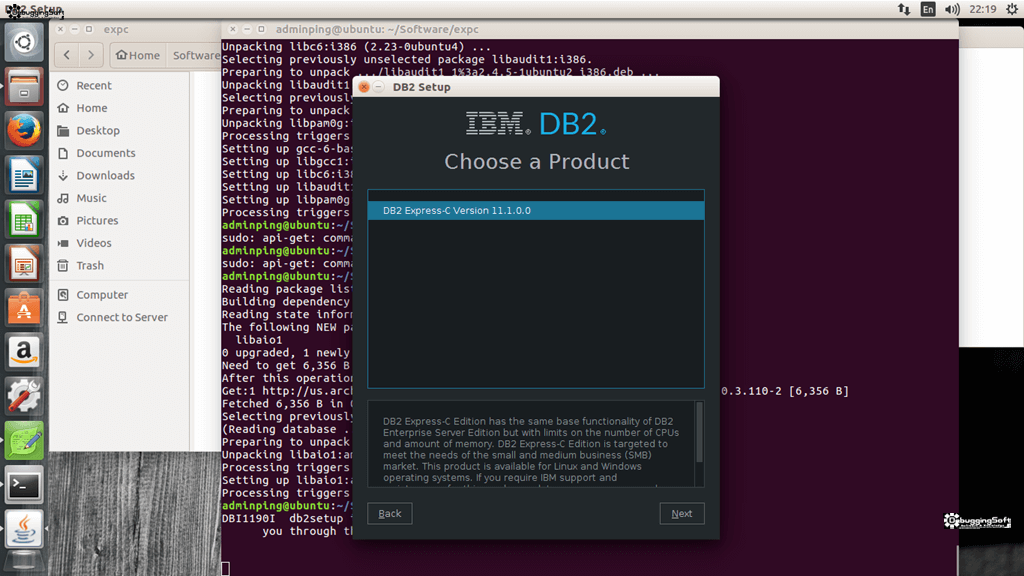Open the network connections indicator

click(x=904, y=9)
